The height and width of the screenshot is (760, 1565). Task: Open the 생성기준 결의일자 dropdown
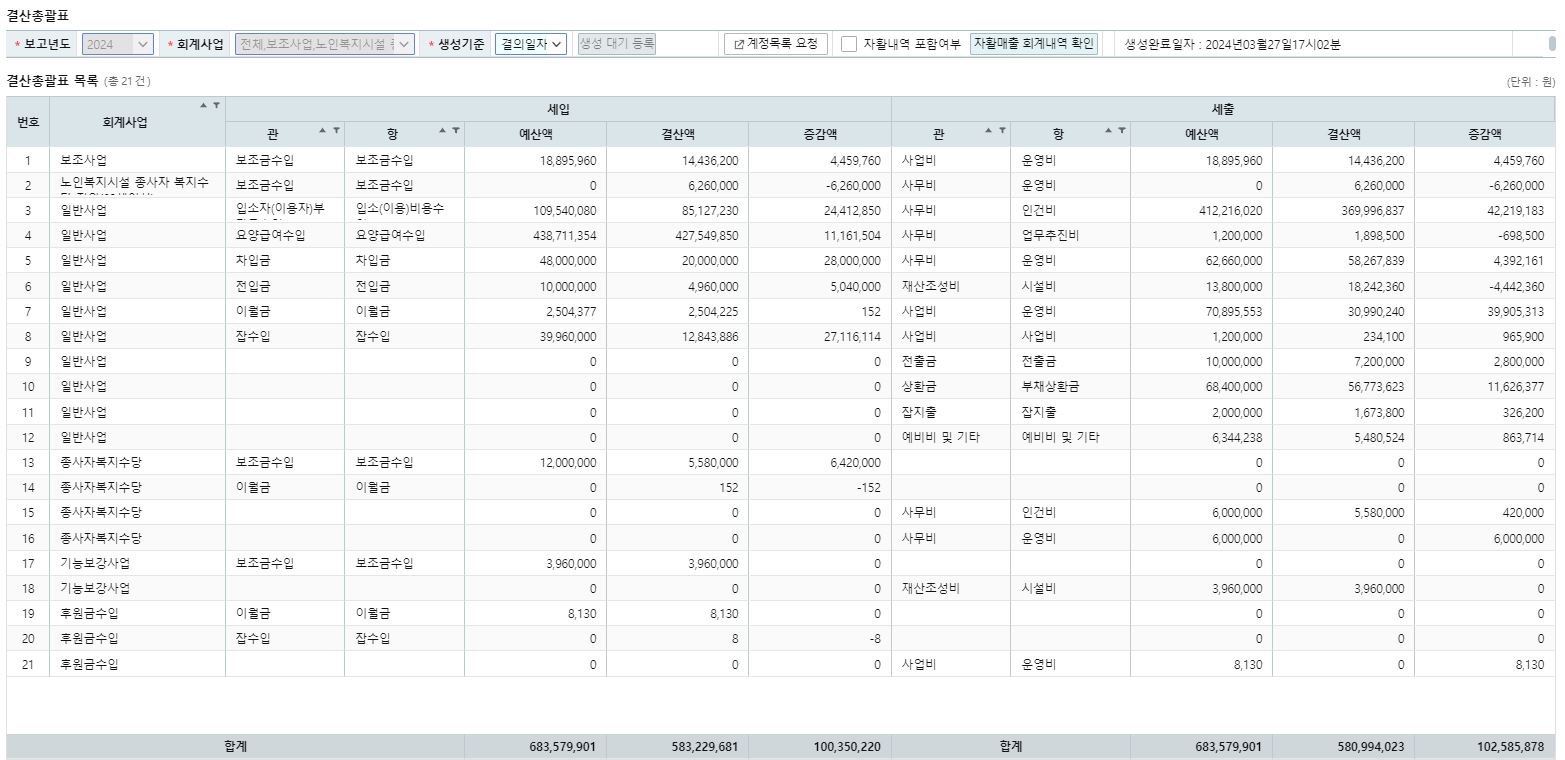tap(531, 44)
